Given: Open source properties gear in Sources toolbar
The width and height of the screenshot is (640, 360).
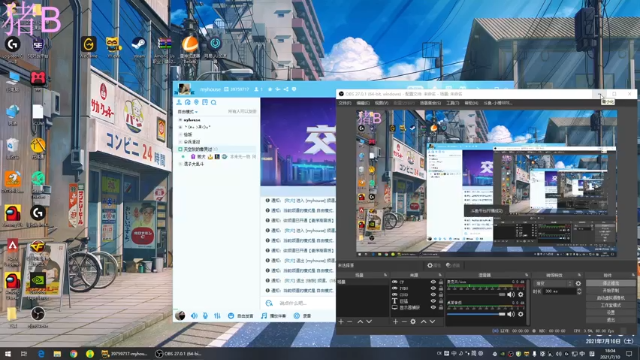Looking at the screenshot, I should click(x=413, y=322).
